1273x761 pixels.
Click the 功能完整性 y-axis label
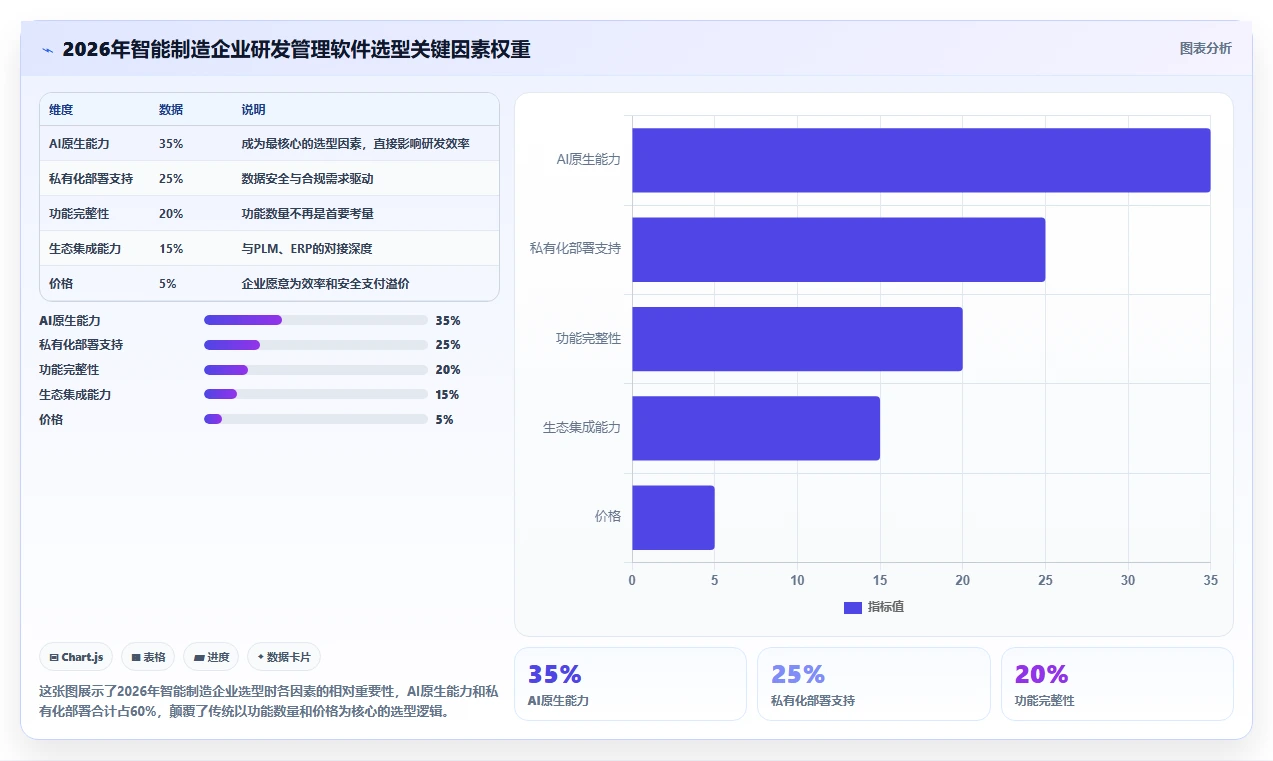(588, 339)
